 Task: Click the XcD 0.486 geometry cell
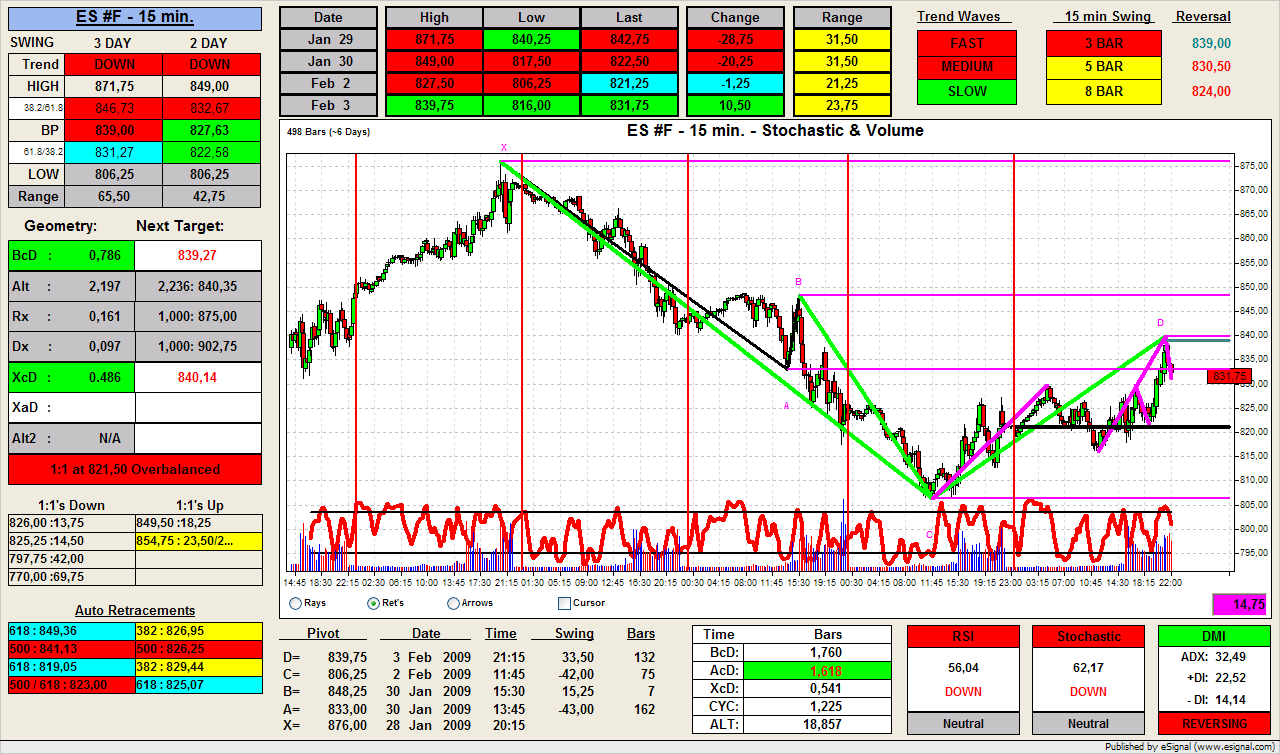click(x=72, y=377)
